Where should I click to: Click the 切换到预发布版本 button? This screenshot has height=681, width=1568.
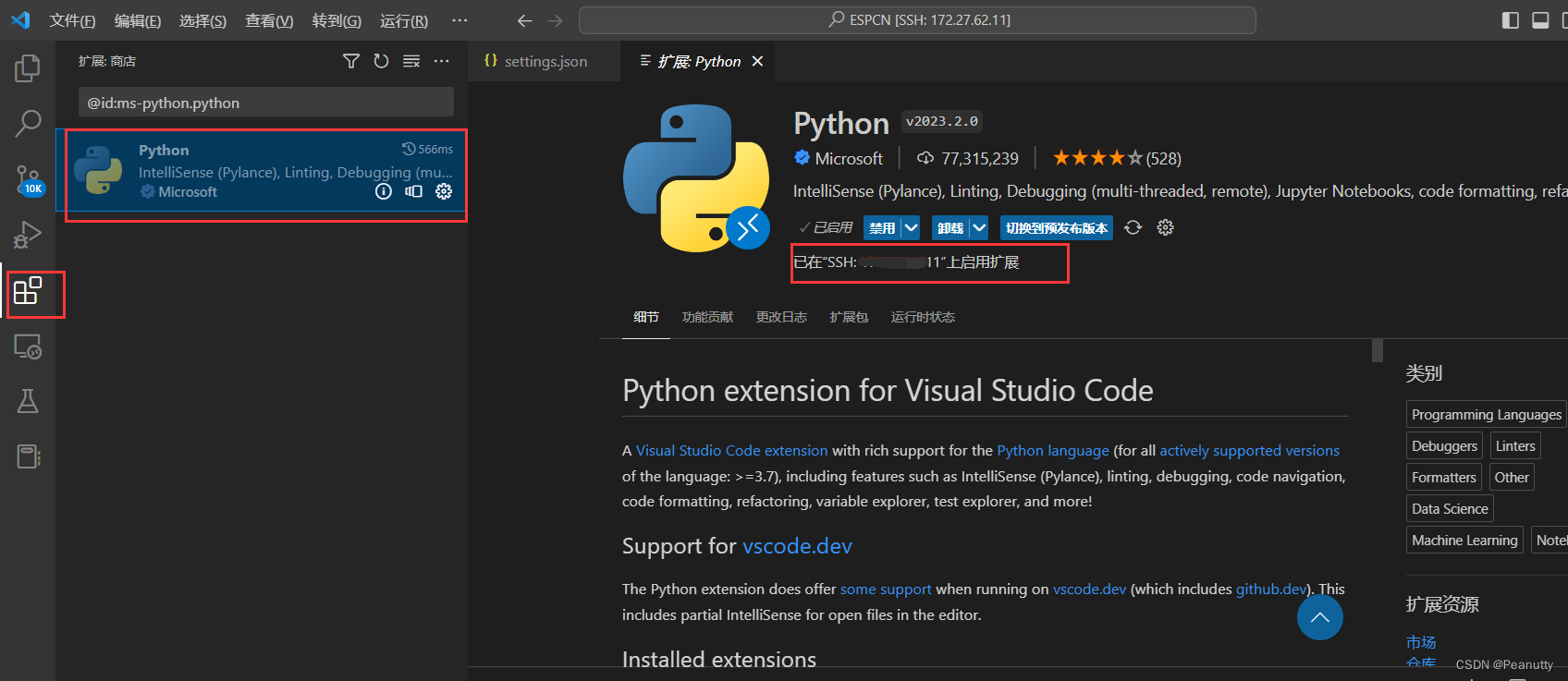1057,227
